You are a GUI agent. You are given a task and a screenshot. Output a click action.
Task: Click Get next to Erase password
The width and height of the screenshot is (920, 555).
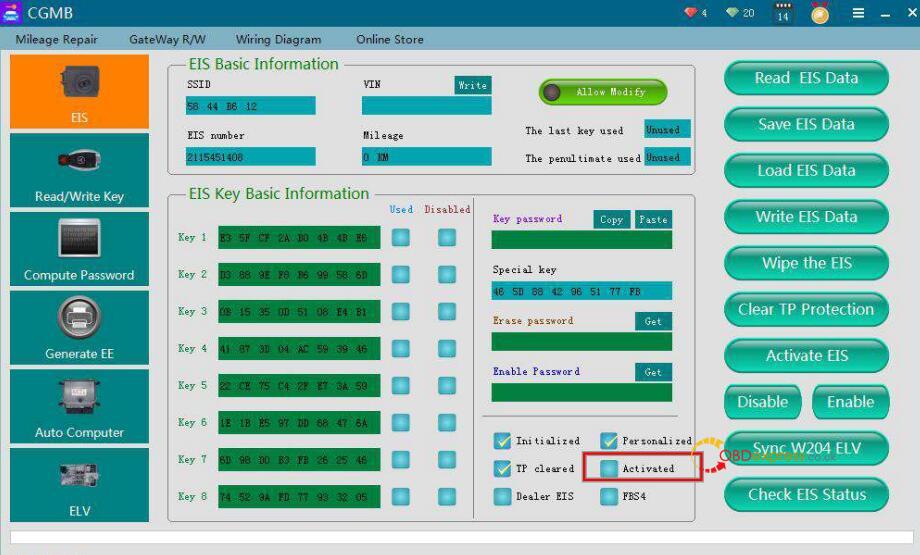click(x=653, y=321)
